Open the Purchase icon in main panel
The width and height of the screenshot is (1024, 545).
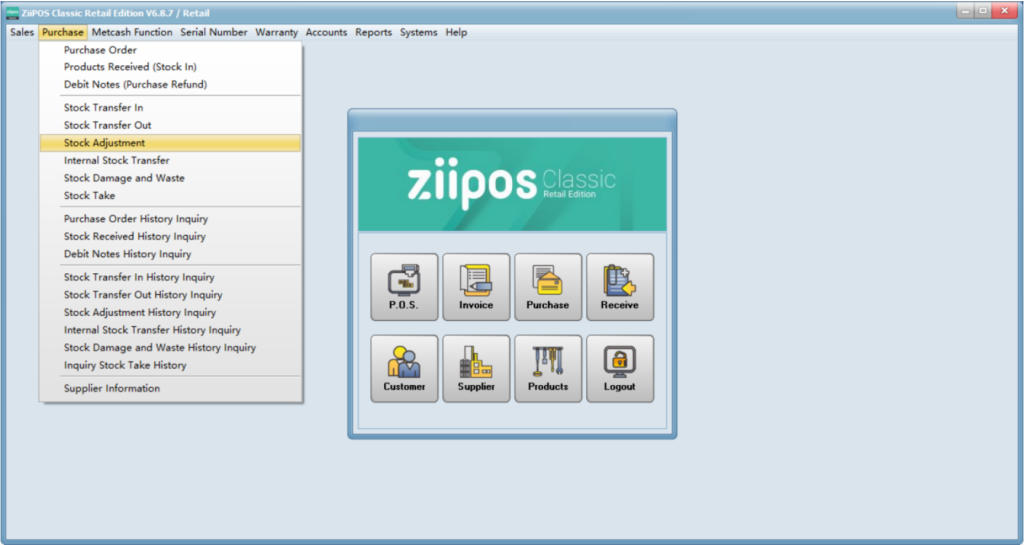click(x=548, y=287)
